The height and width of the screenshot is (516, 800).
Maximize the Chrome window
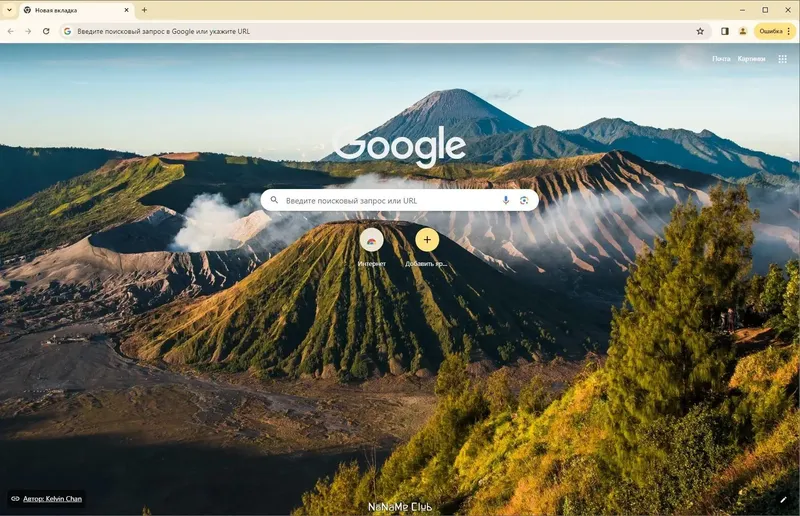[765, 10]
